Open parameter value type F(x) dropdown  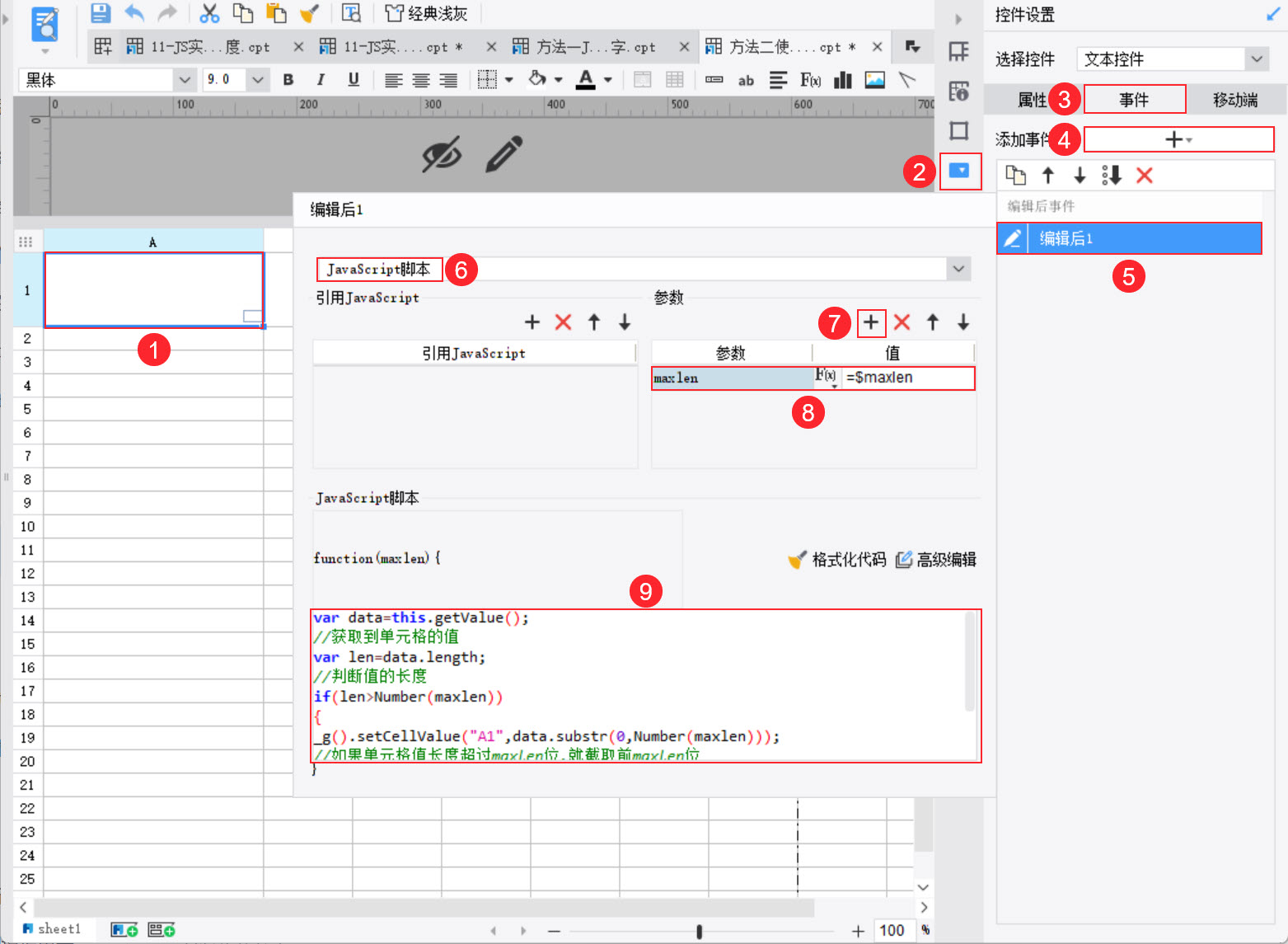point(827,378)
